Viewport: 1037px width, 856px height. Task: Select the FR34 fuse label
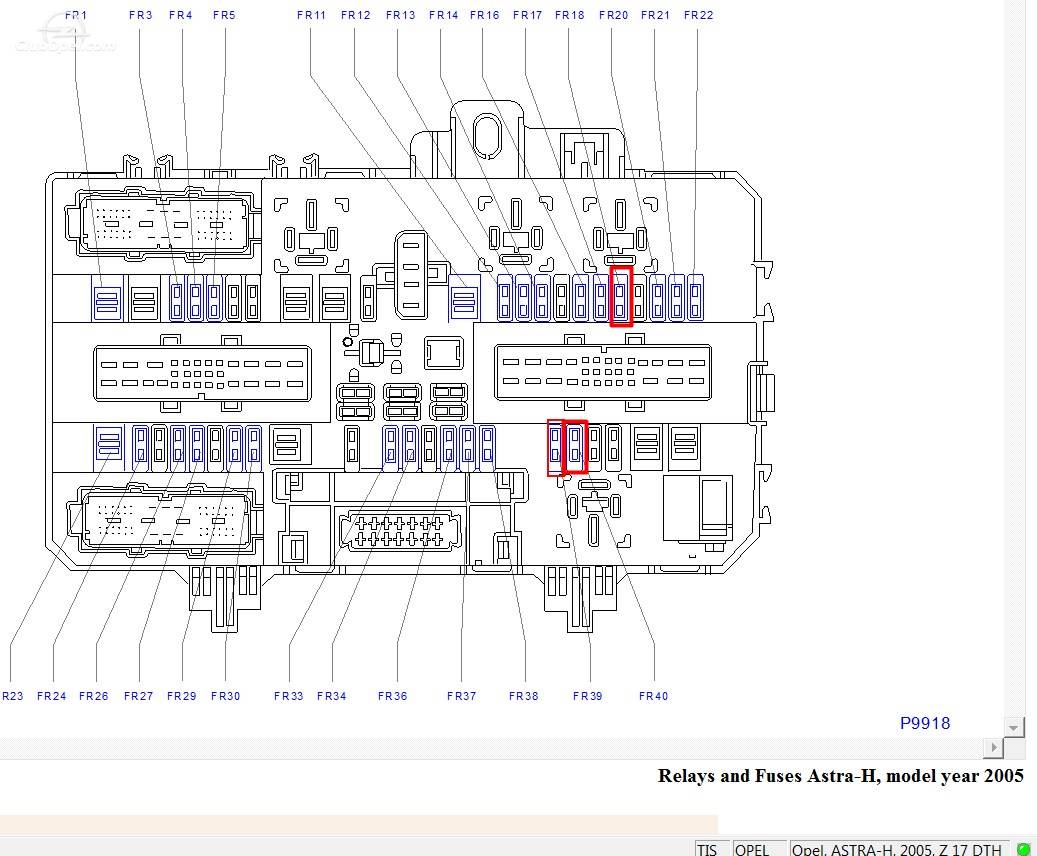pos(331,696)
